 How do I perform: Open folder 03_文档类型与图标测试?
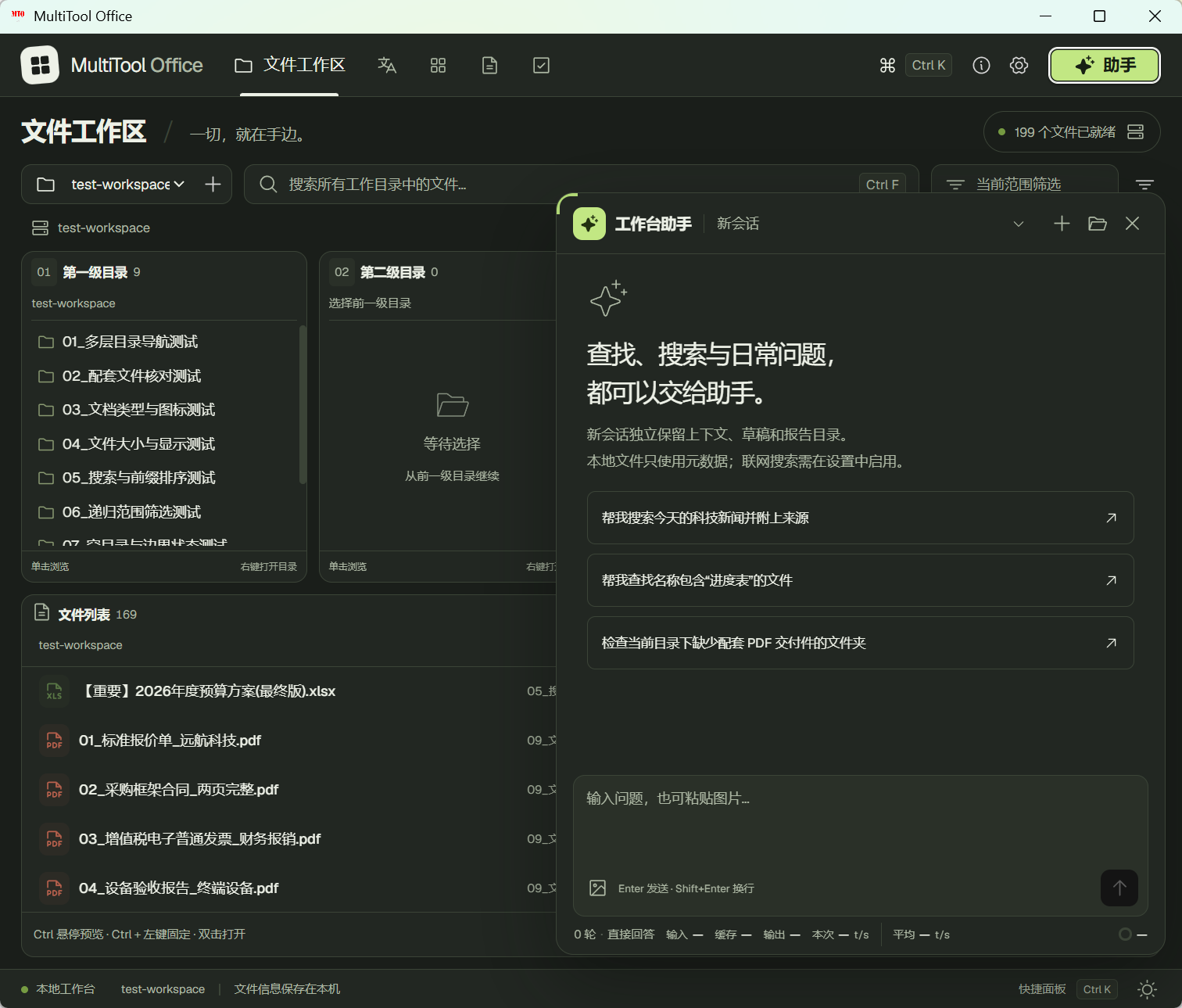pos(163,410)
